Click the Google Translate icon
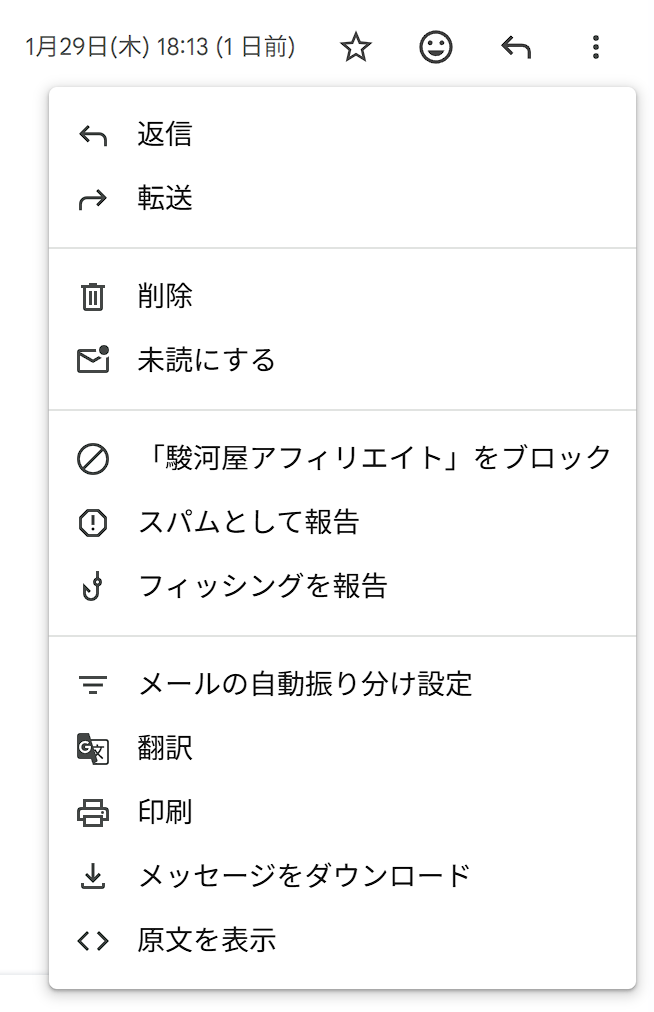 [93, 748]
